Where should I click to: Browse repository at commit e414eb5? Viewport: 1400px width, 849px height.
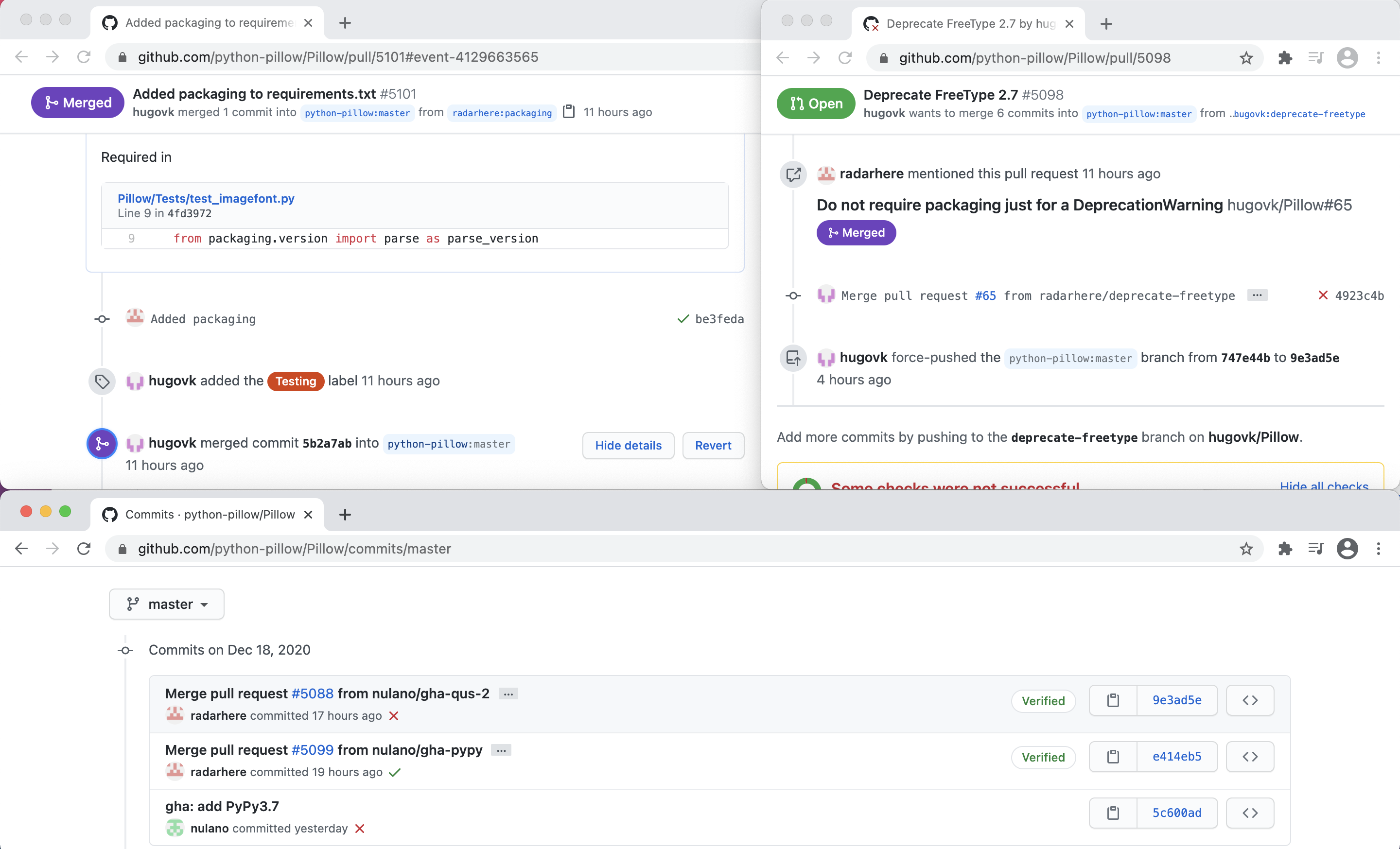pyautogui.click(x=1249, y=757)
